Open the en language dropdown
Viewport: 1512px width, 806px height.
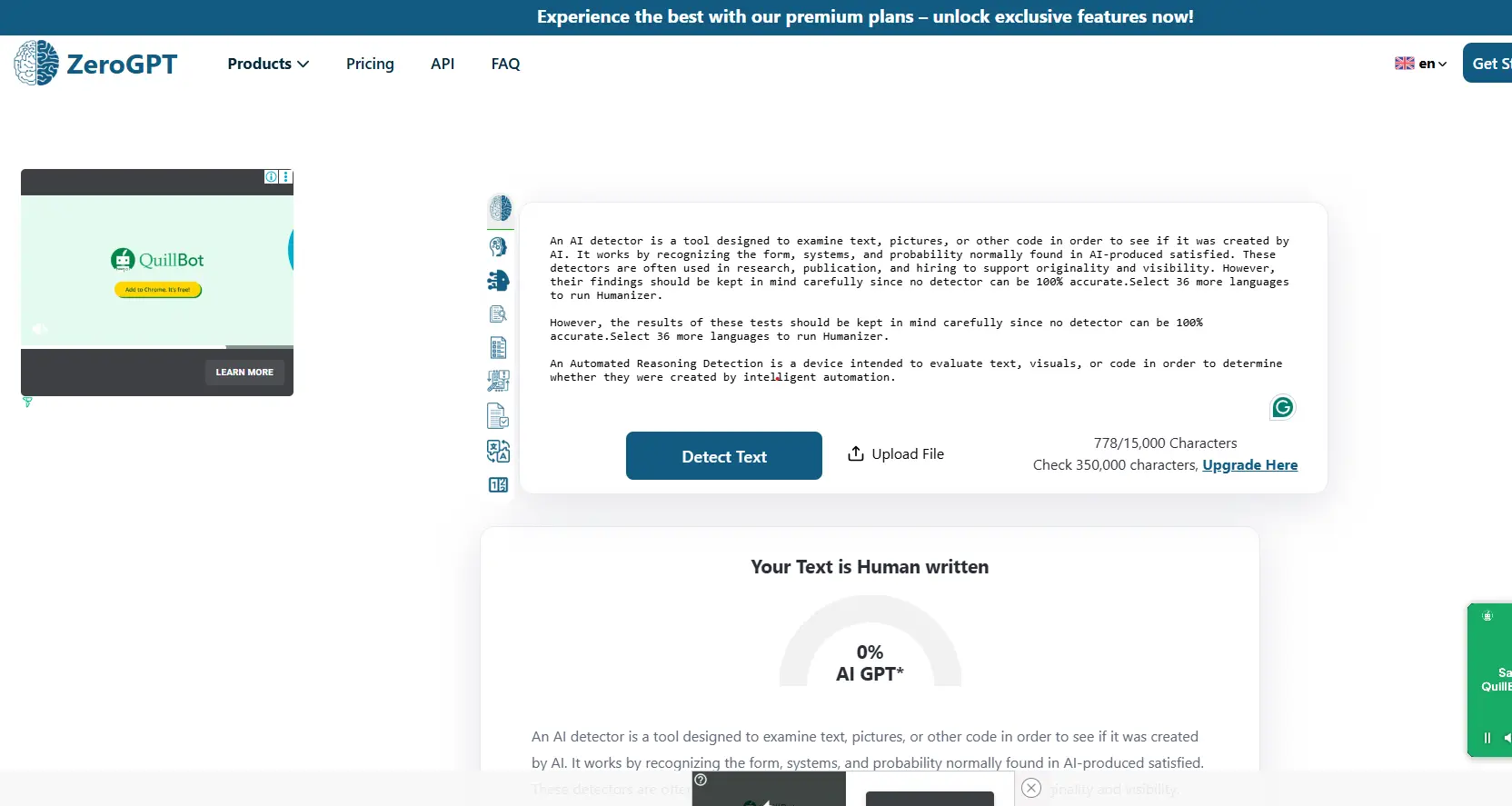[x=1432, y=64]
